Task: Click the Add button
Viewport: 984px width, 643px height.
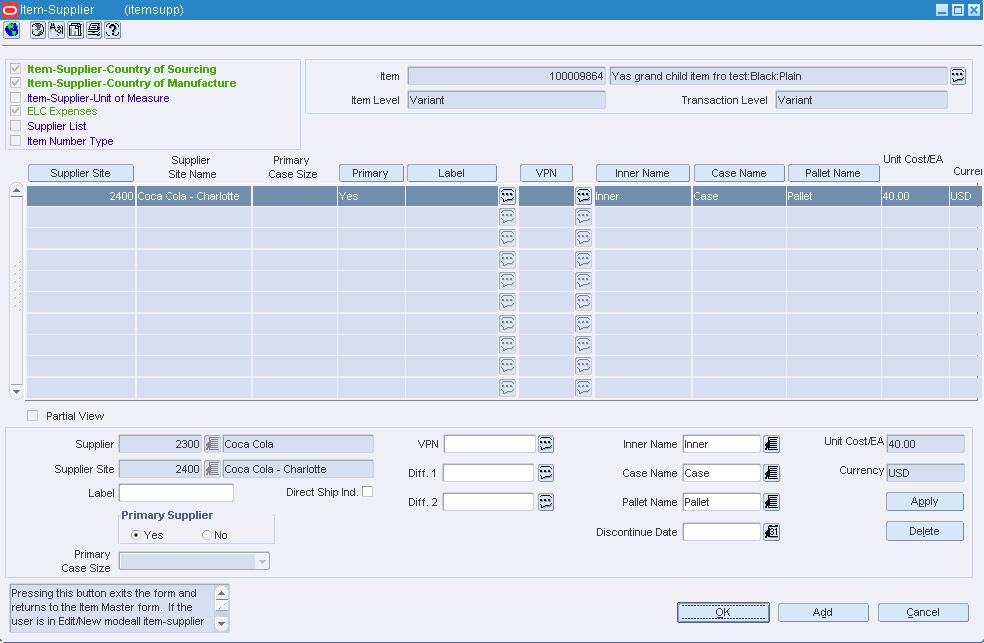Action: pos(823,612)
